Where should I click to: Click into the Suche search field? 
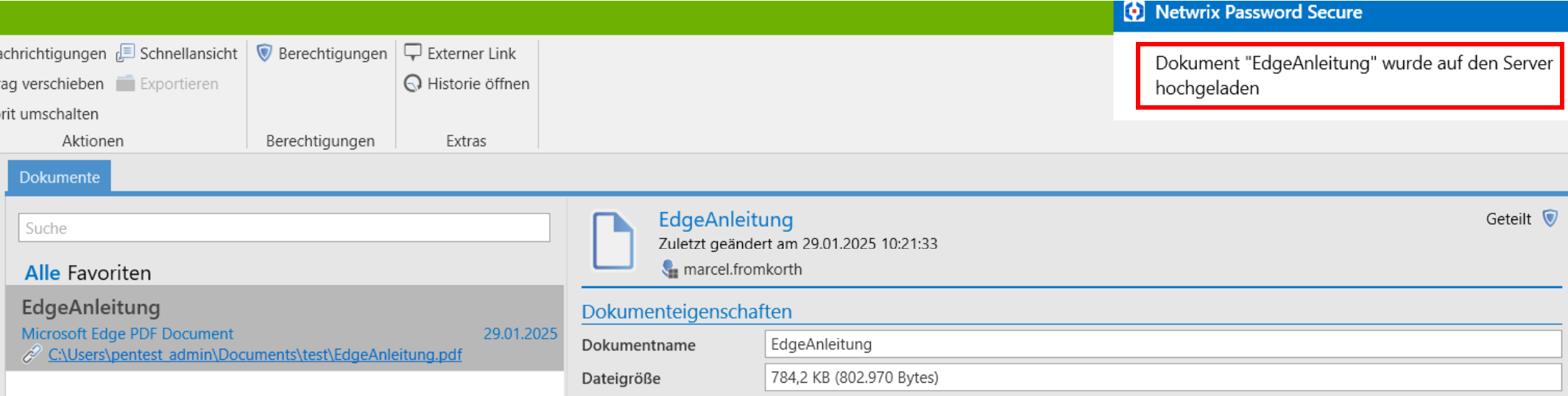(284, 228)
